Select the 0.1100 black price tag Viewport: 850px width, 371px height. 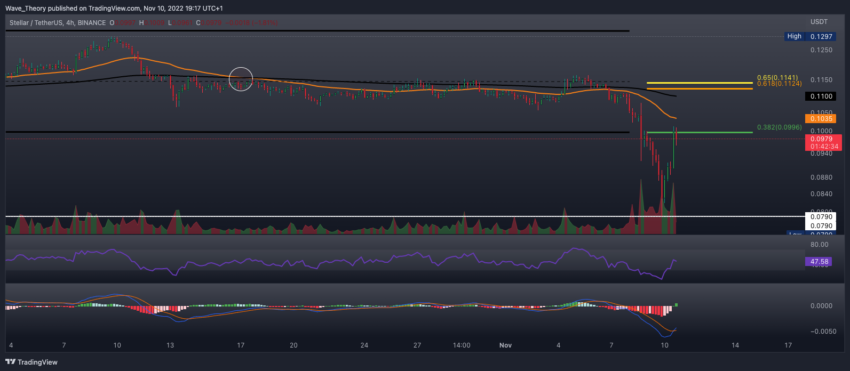pyautogui.click(x=820, y=97)
